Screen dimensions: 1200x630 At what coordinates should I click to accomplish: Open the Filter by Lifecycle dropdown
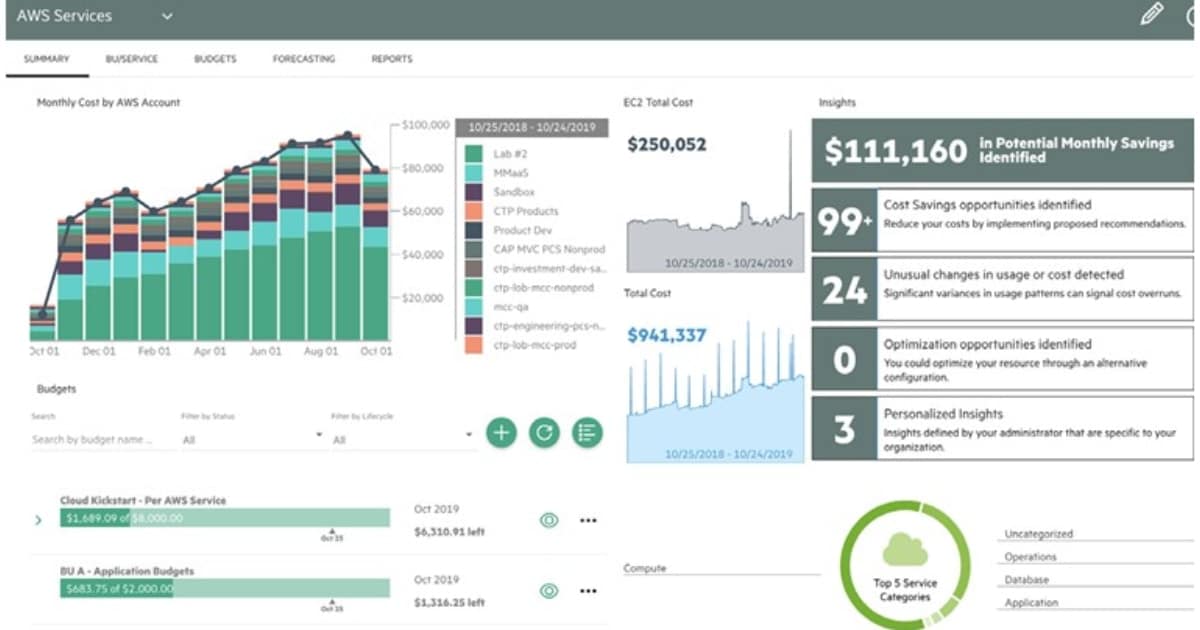coord(402,438)
